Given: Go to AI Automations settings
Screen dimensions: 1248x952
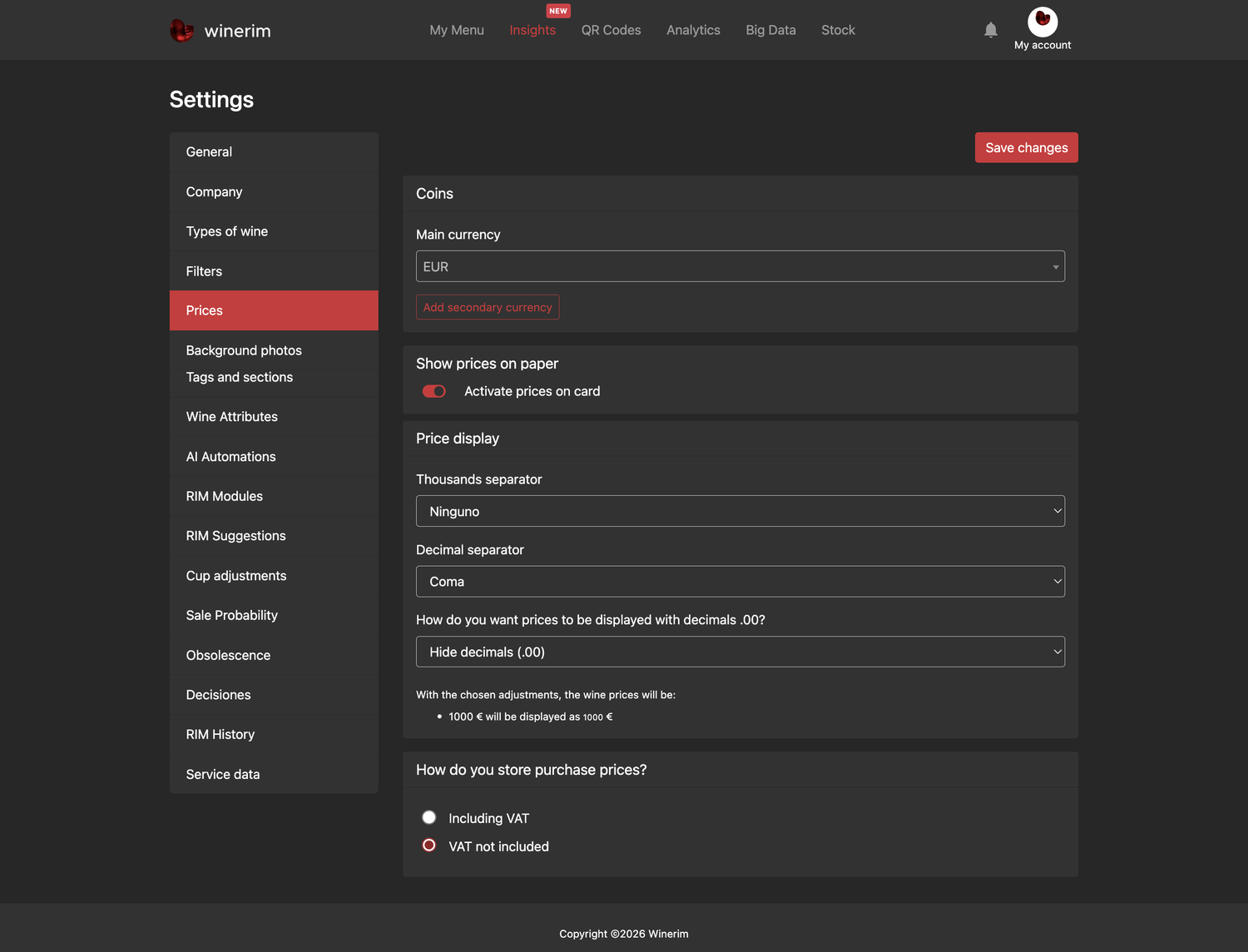Looking at the screenshot, I should [x=274, y=457].
